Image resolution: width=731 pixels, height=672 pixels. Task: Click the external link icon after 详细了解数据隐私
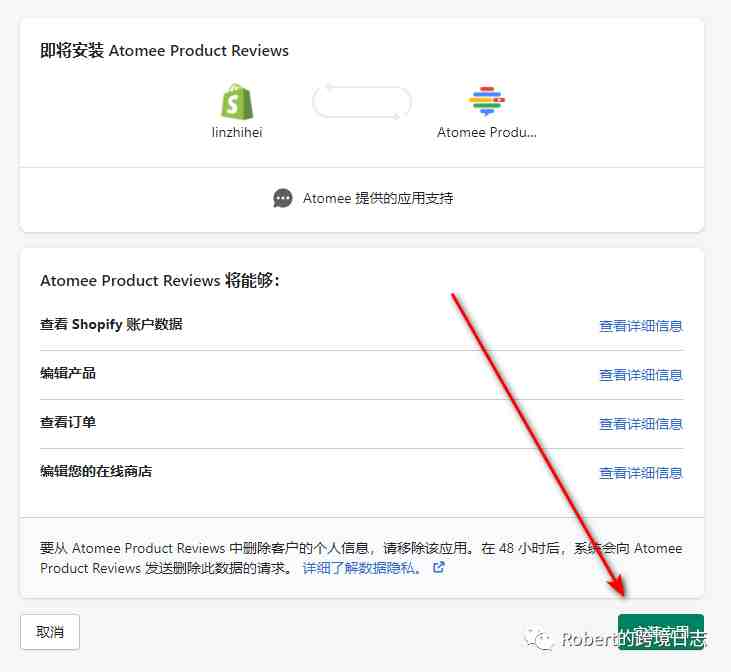pos(439,568)
